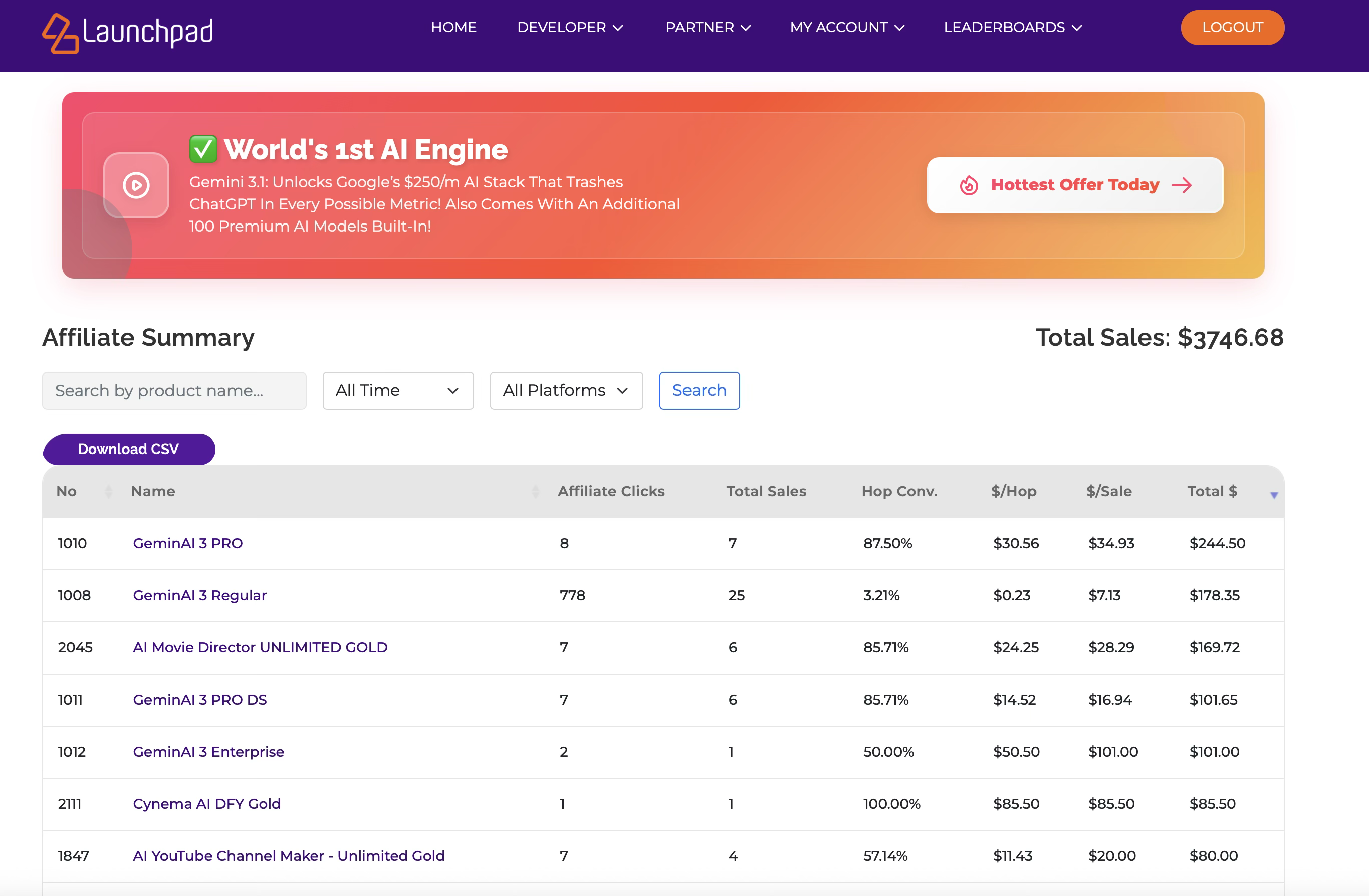Sort by Name column sort arrows
This screenshot has width=1369, height=896.
pos(536,491)
